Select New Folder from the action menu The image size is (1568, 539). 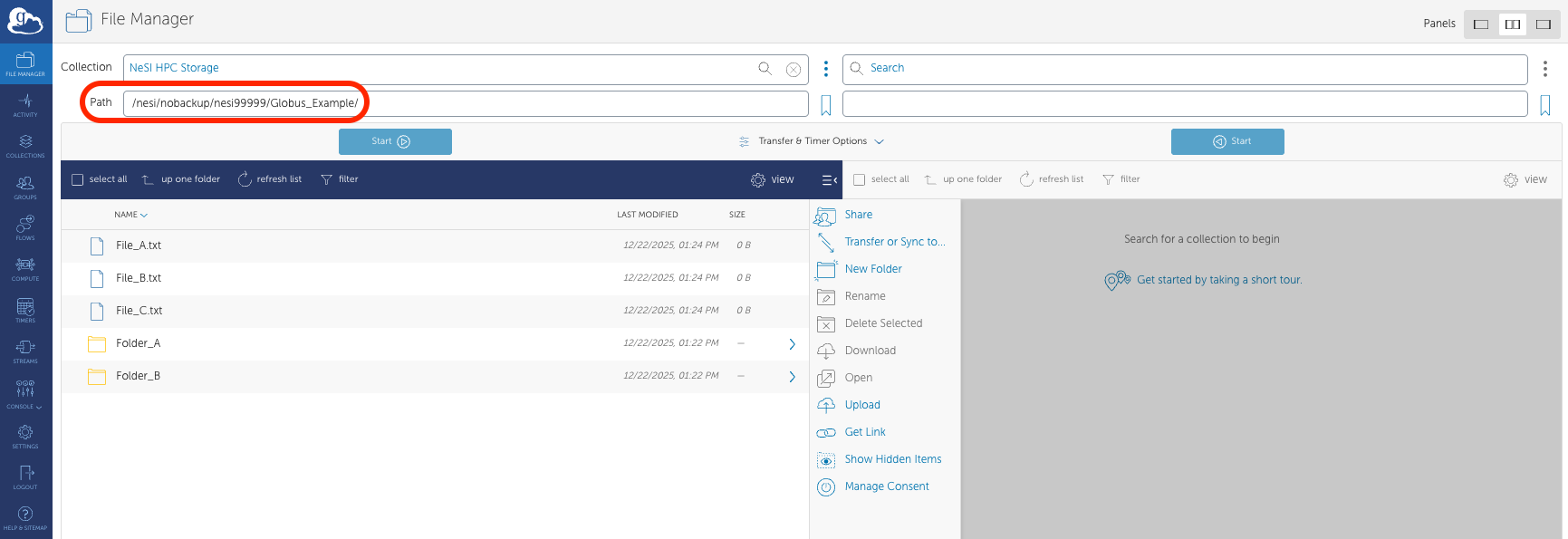click(x=872, y=269)
